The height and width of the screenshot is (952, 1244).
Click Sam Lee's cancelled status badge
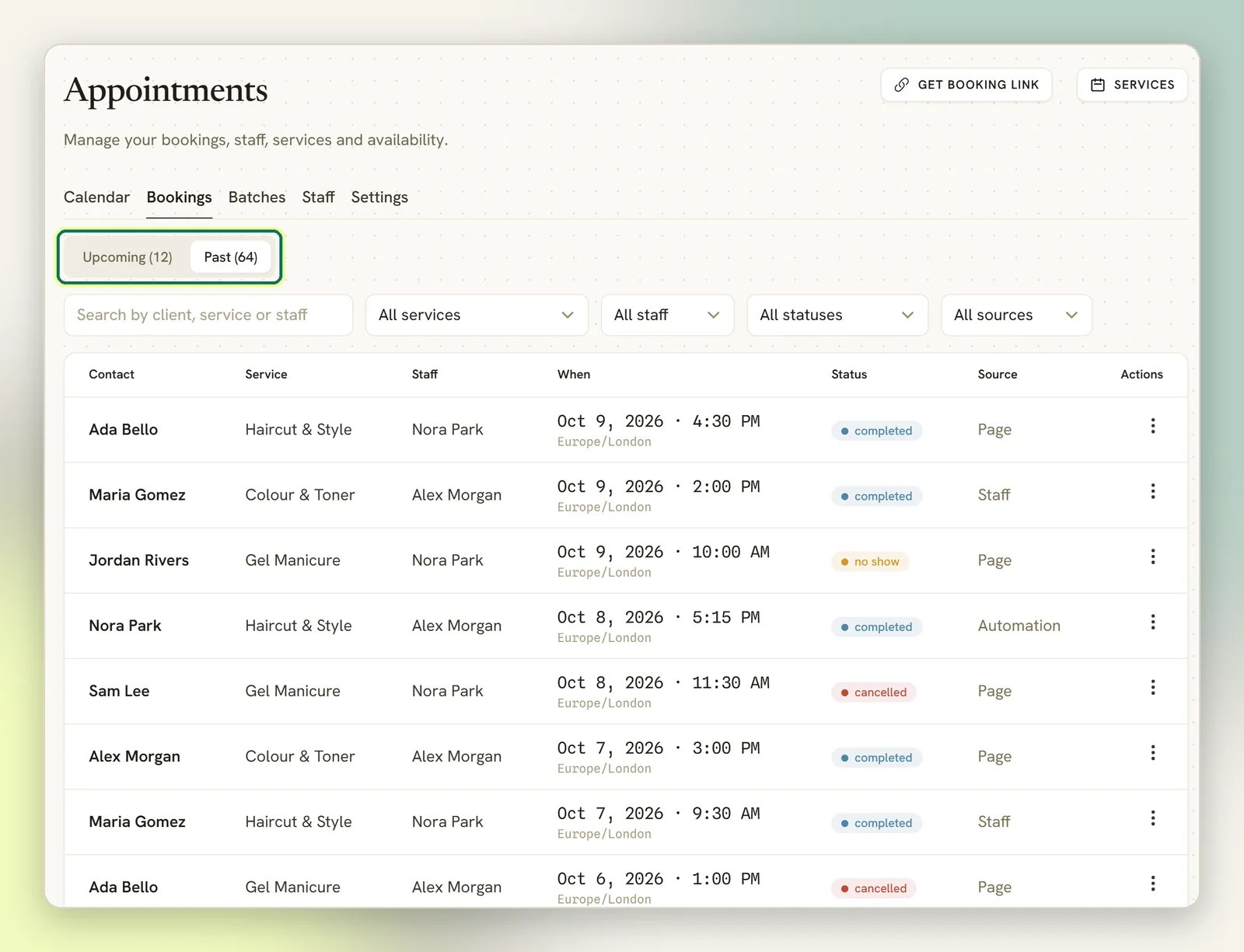coord(874,692)
